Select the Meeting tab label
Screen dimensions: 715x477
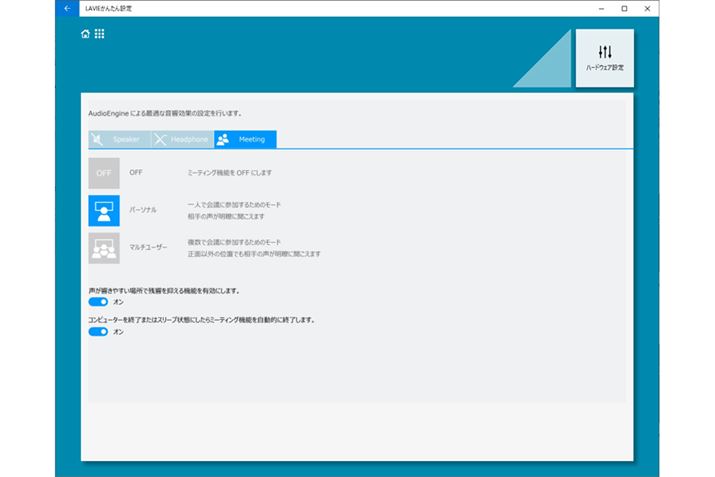click(x=251, y=139)
